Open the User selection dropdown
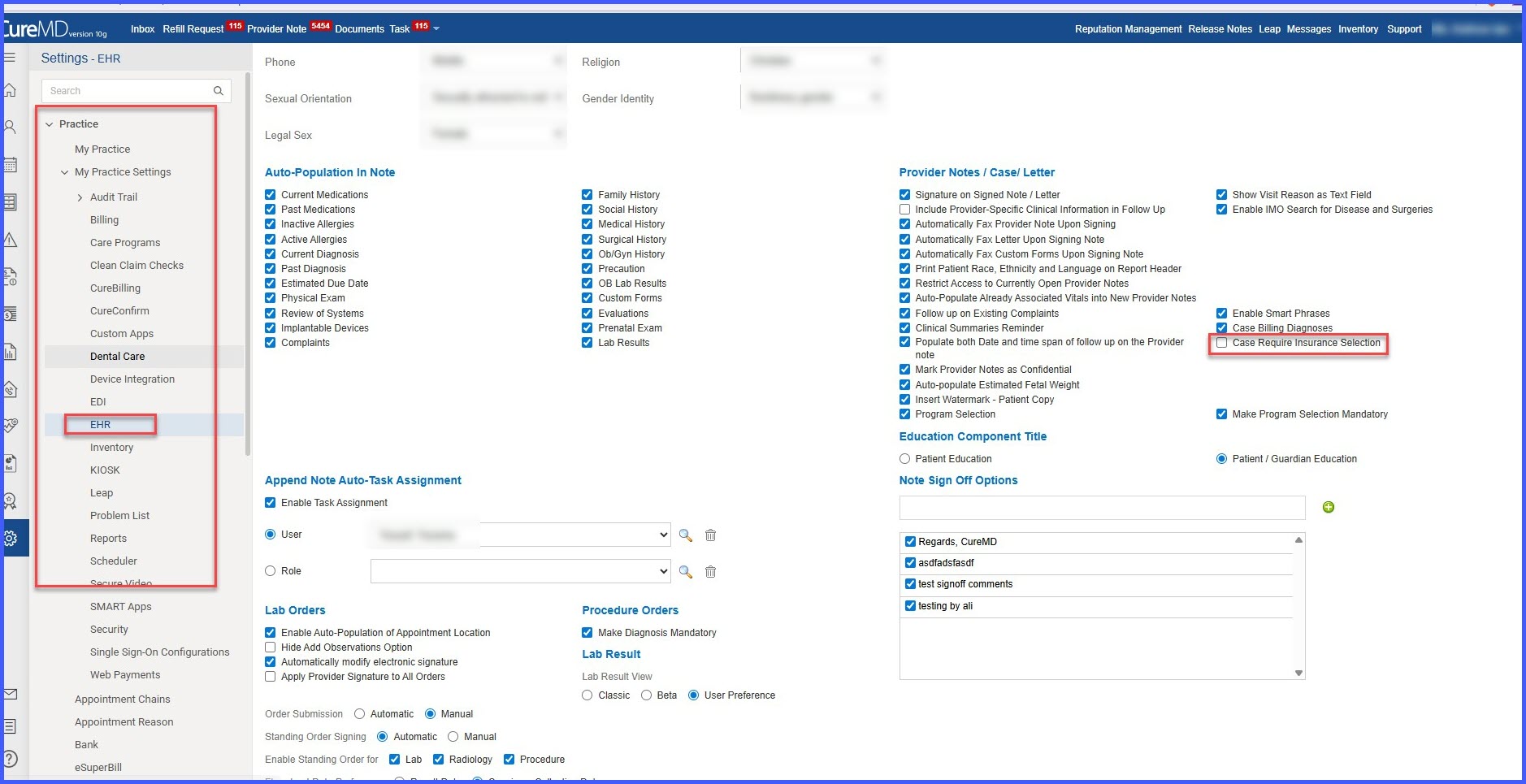 pyautogui.click(x=520, y=535)
